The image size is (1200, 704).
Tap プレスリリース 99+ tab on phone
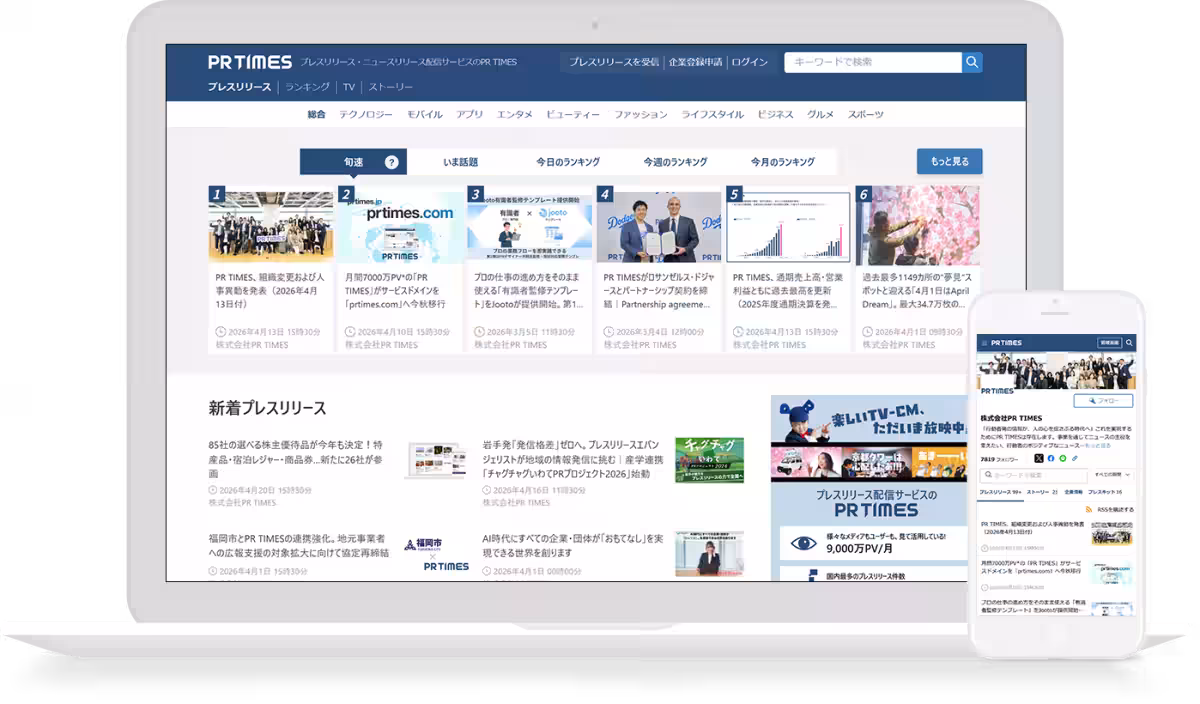coord(1000,492)
